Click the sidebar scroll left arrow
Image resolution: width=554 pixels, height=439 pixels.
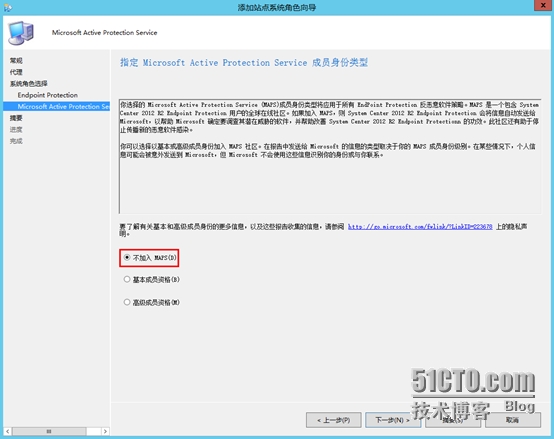point(7,431)
